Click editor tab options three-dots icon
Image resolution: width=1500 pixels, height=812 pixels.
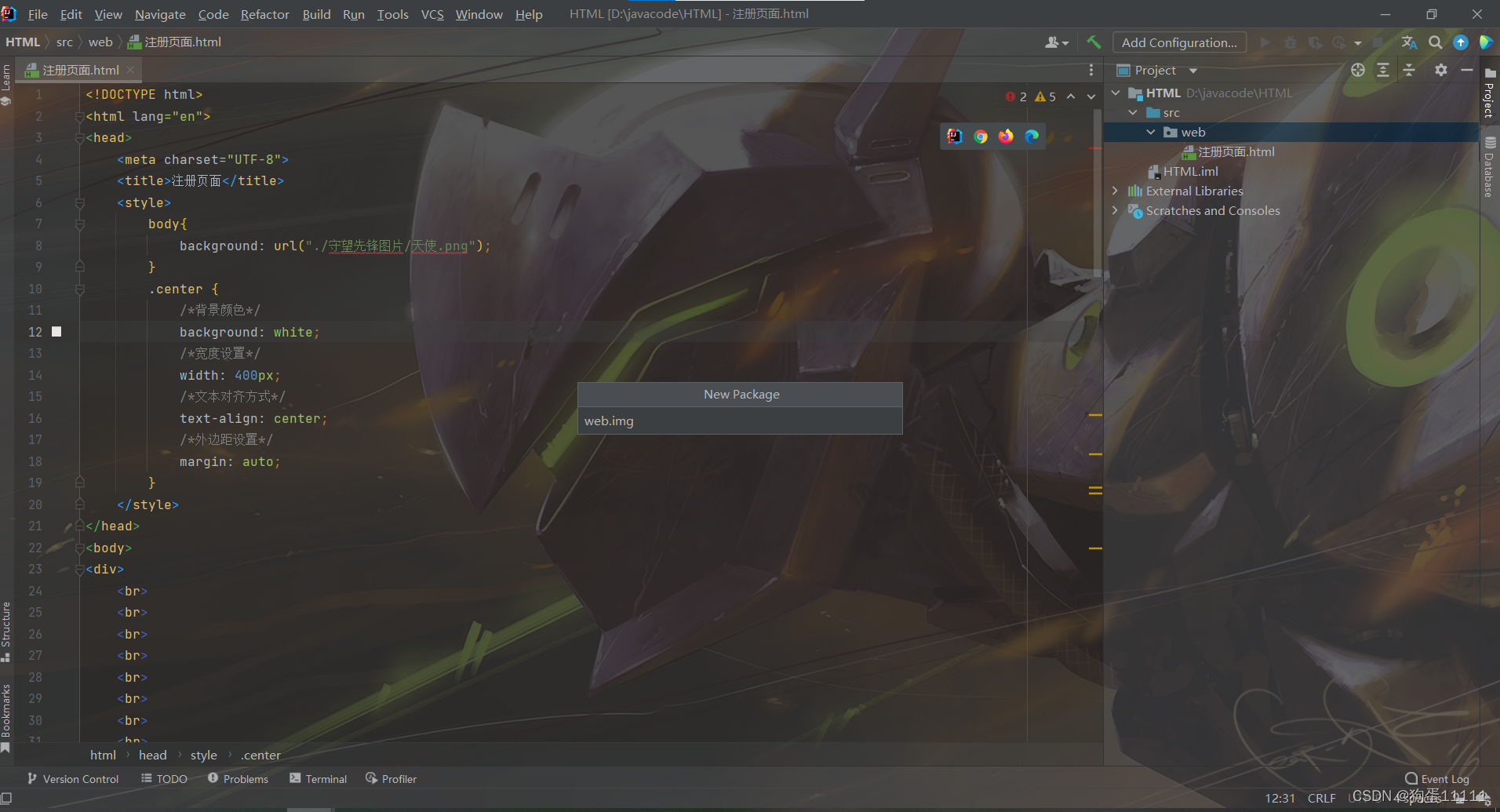pos(1091,70)
